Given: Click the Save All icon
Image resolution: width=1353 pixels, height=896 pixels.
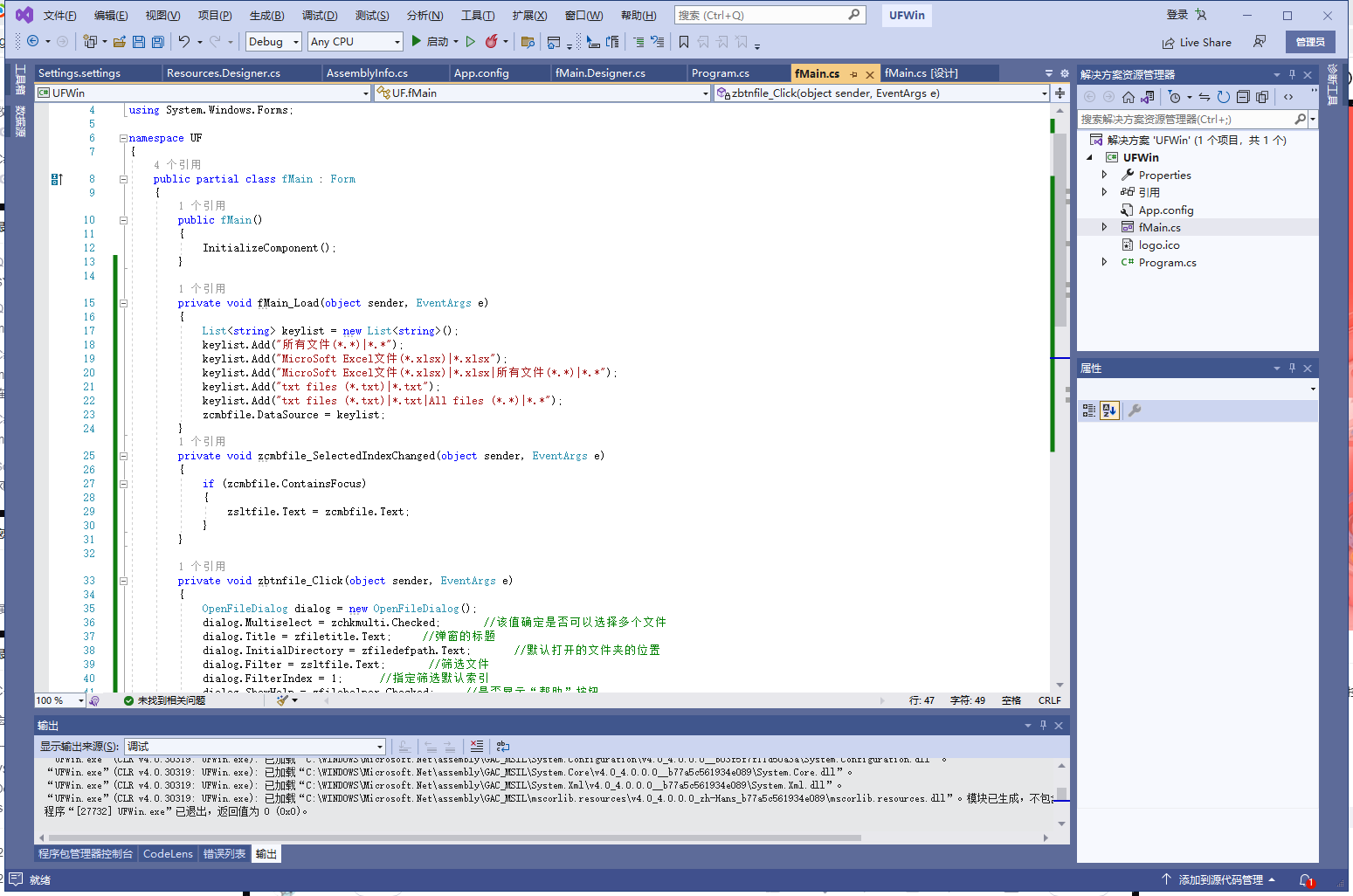Looking at the screenshot, I should pos(158,41).
